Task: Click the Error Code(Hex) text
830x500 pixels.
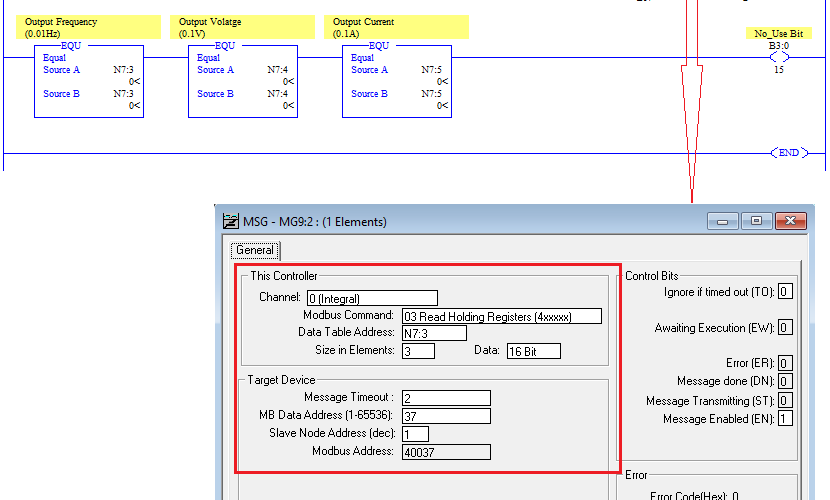Action: tap(694, 495)
